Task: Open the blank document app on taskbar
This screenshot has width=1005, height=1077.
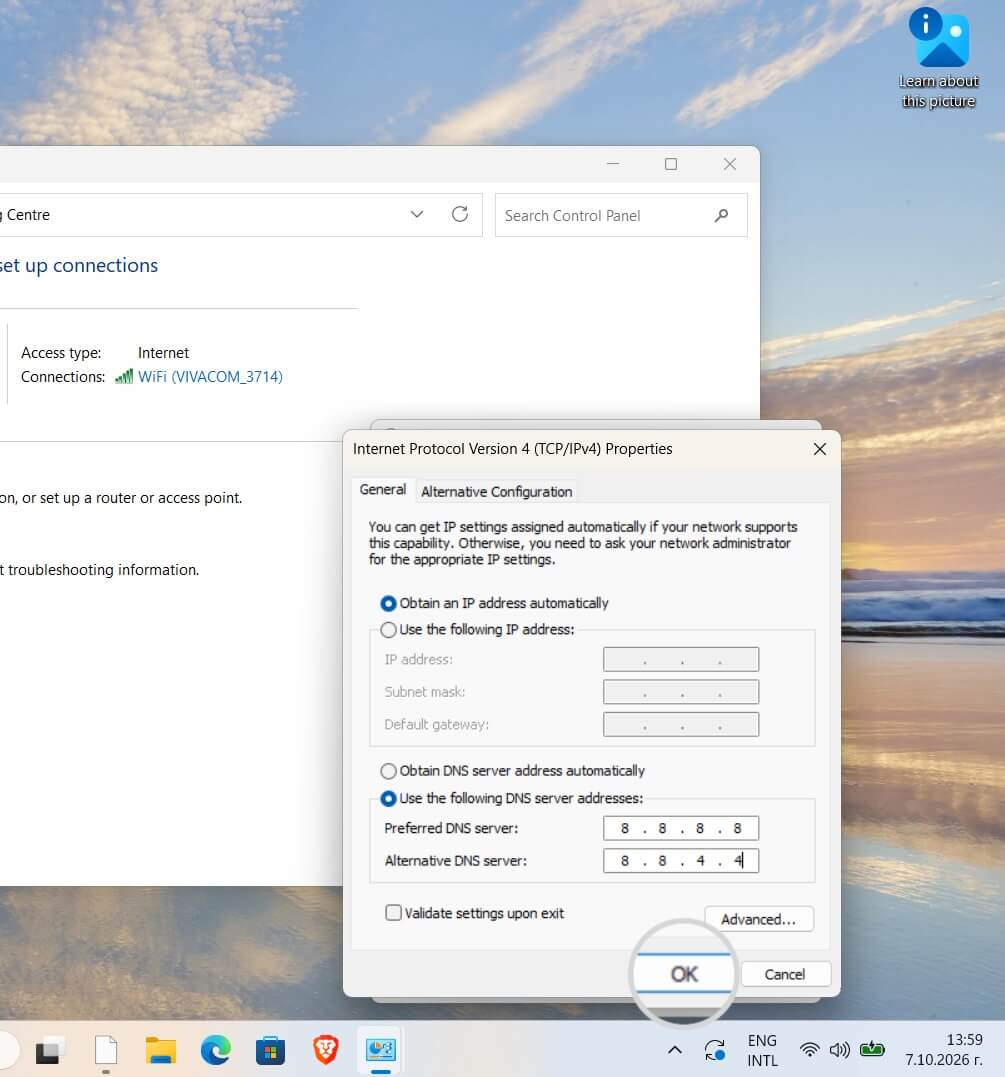Action: [106, 1050]
